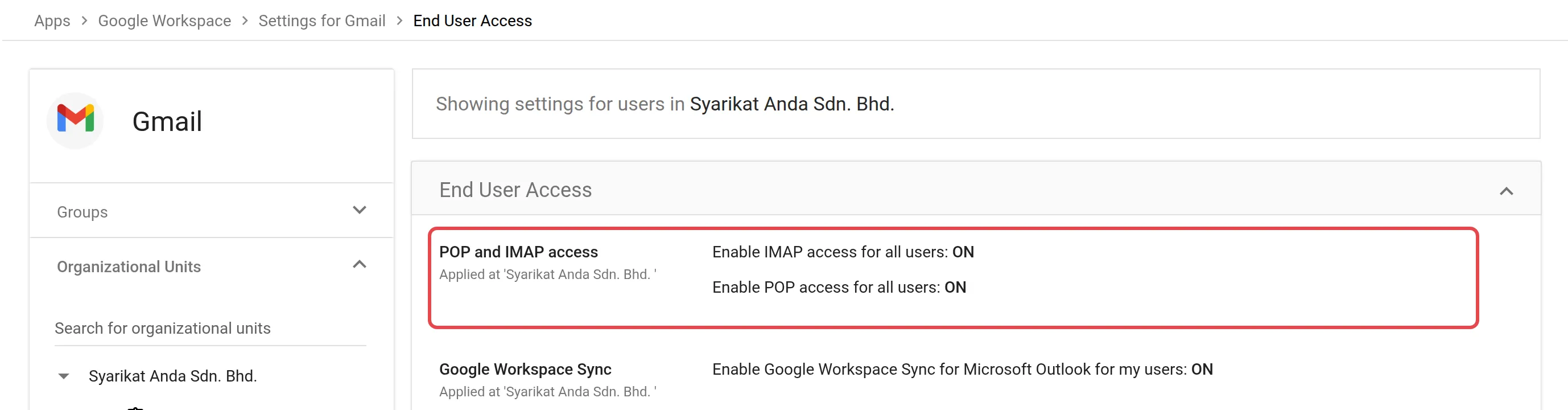Open Google Workspace Sync setting
The height and width of the screenshot is (410, 1568).
(x=525, y=370)
